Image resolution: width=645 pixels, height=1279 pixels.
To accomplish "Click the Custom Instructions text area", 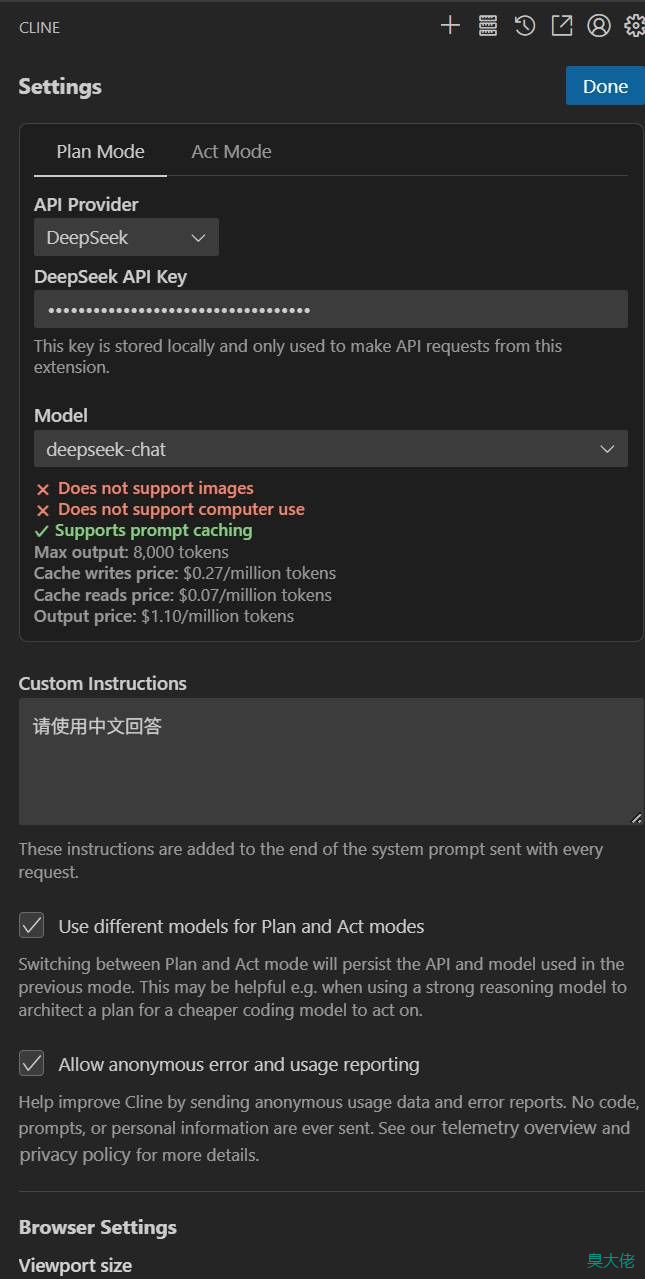I will coord(331,761).
